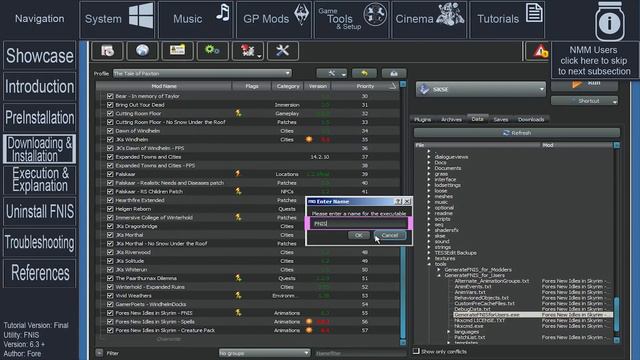
Task: Click orange update icon on JKs Windhelm row
Action: 309,140
